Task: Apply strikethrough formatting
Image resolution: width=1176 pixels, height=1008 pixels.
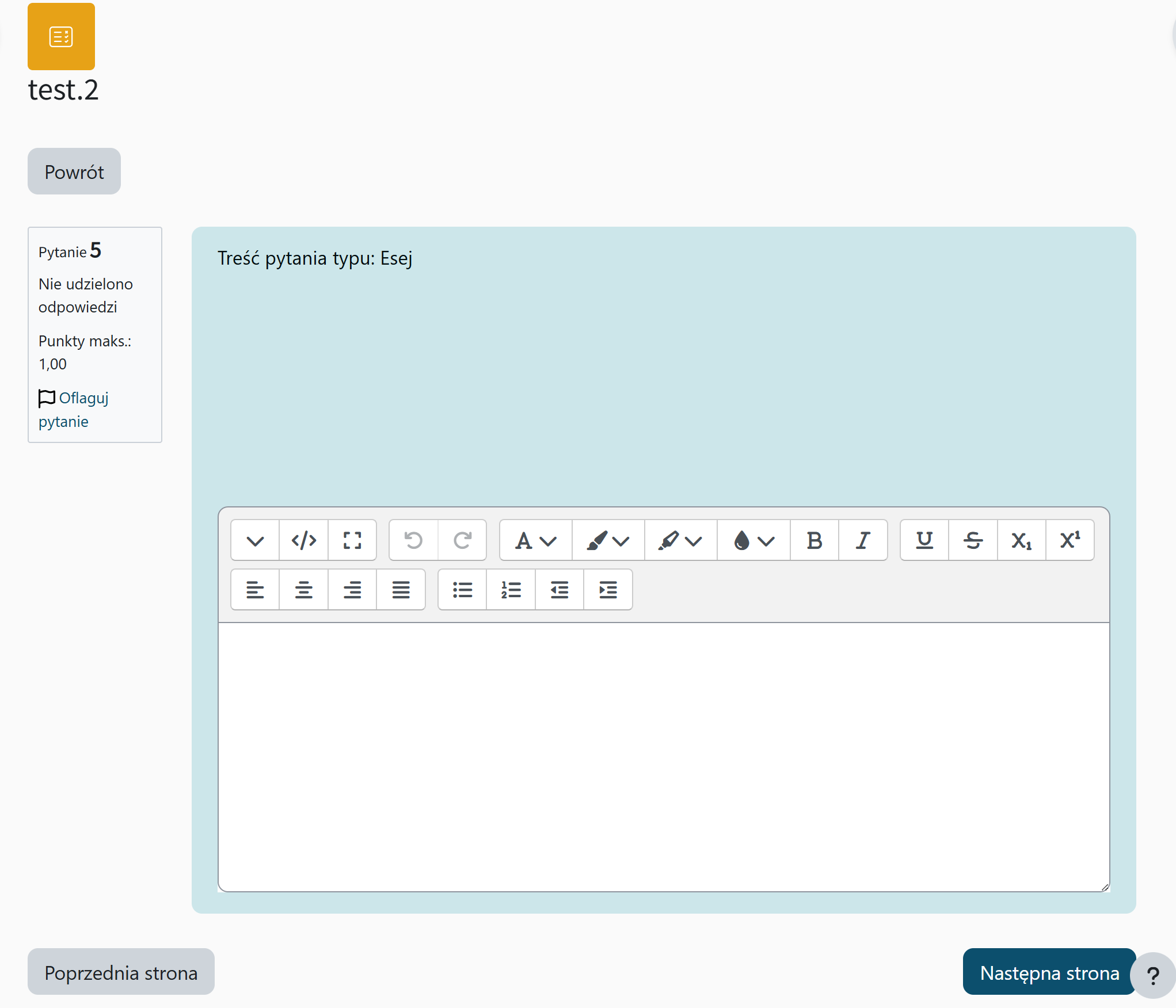Action: coord(973,540)
